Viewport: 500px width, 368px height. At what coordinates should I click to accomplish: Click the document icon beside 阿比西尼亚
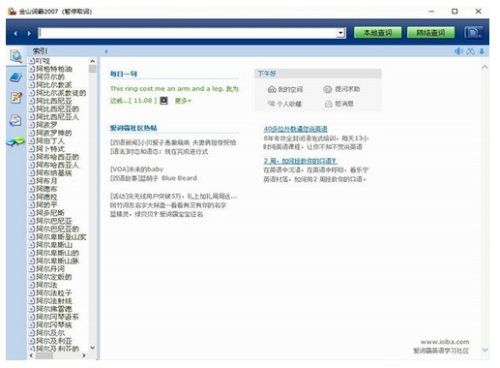tap(32, 101)
